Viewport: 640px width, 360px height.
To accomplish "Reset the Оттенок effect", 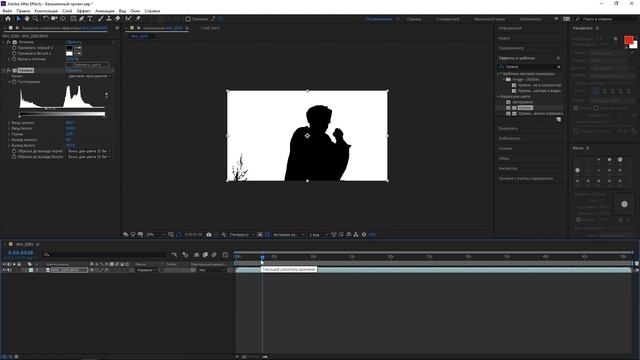I will point(73,42).
